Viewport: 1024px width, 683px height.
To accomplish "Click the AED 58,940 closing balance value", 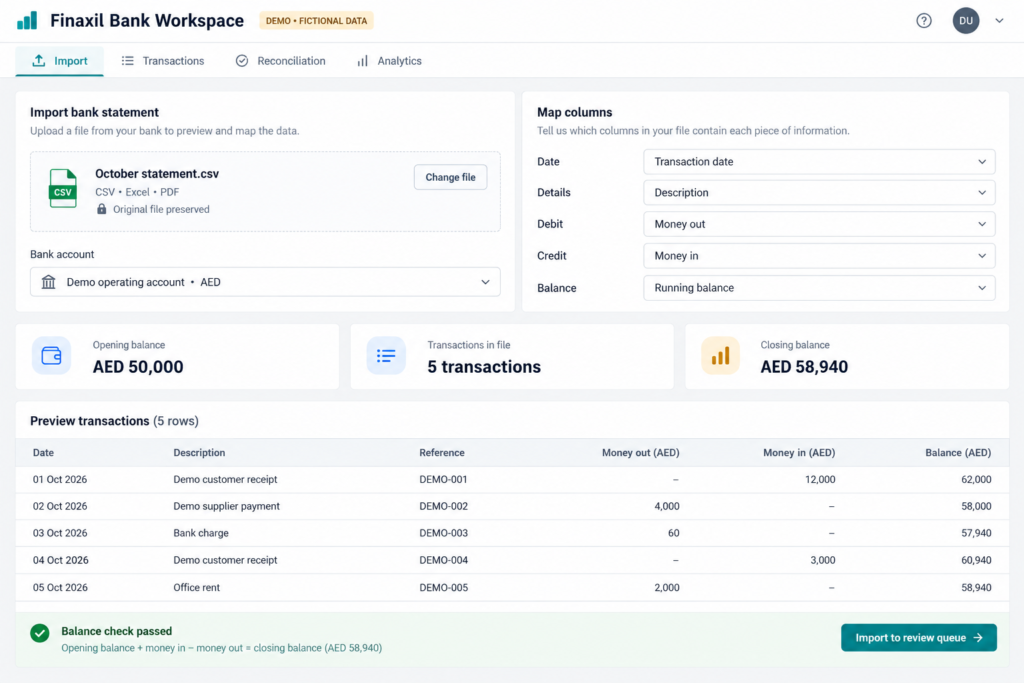I will click(804, 367).
